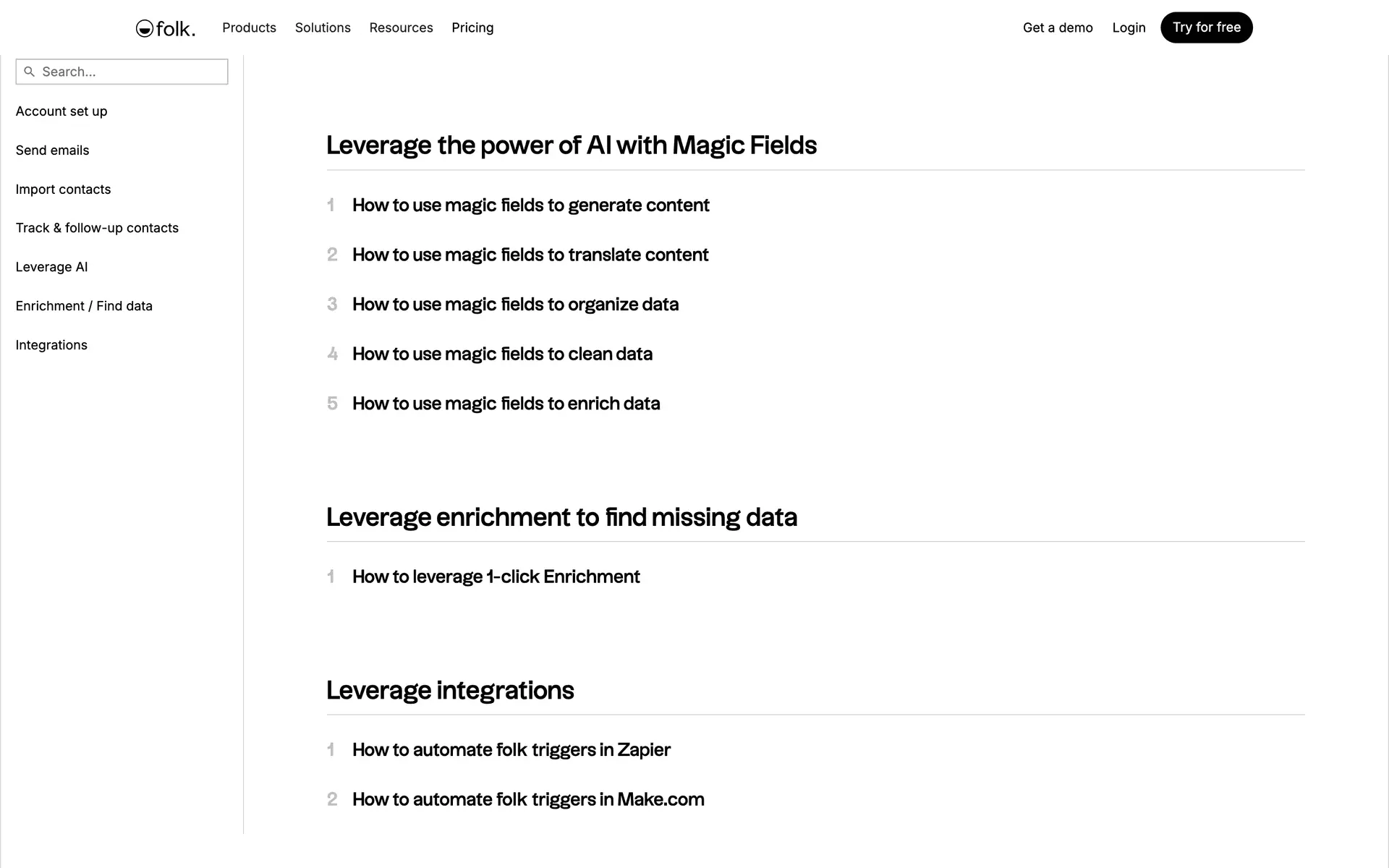Viewport: 1389px width, 868px height.
Task: Open the 1-click Enrichment article
Action: point(496,576)
